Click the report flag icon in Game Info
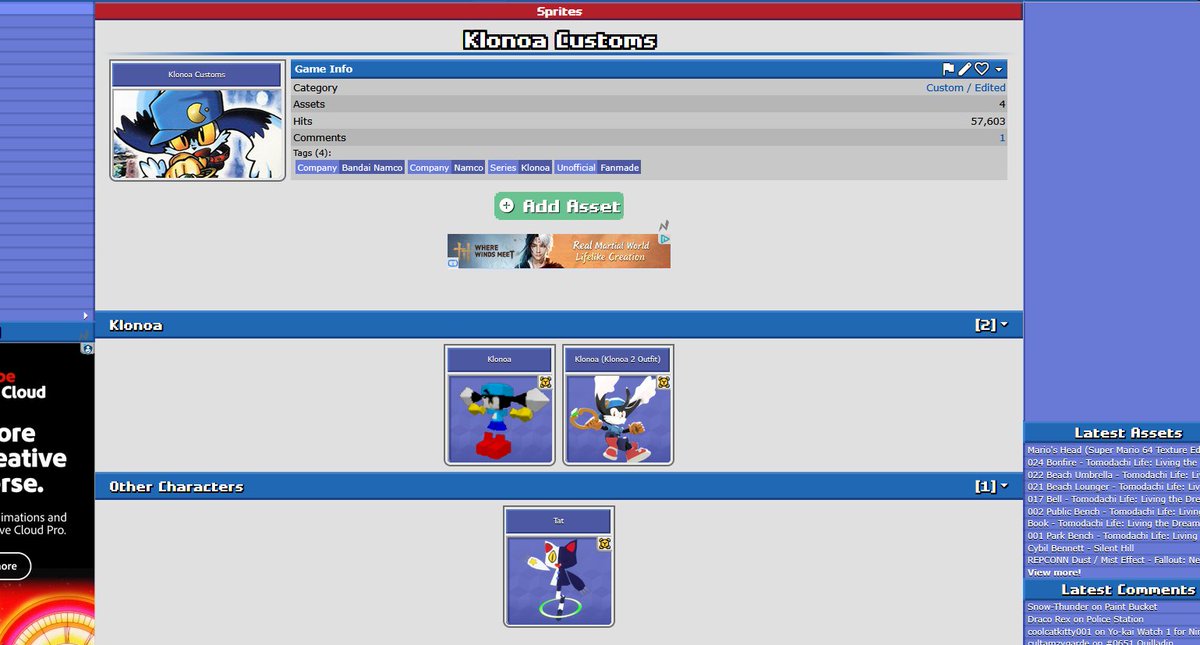This screenshot has height=645, width=1200. (948, 69)
